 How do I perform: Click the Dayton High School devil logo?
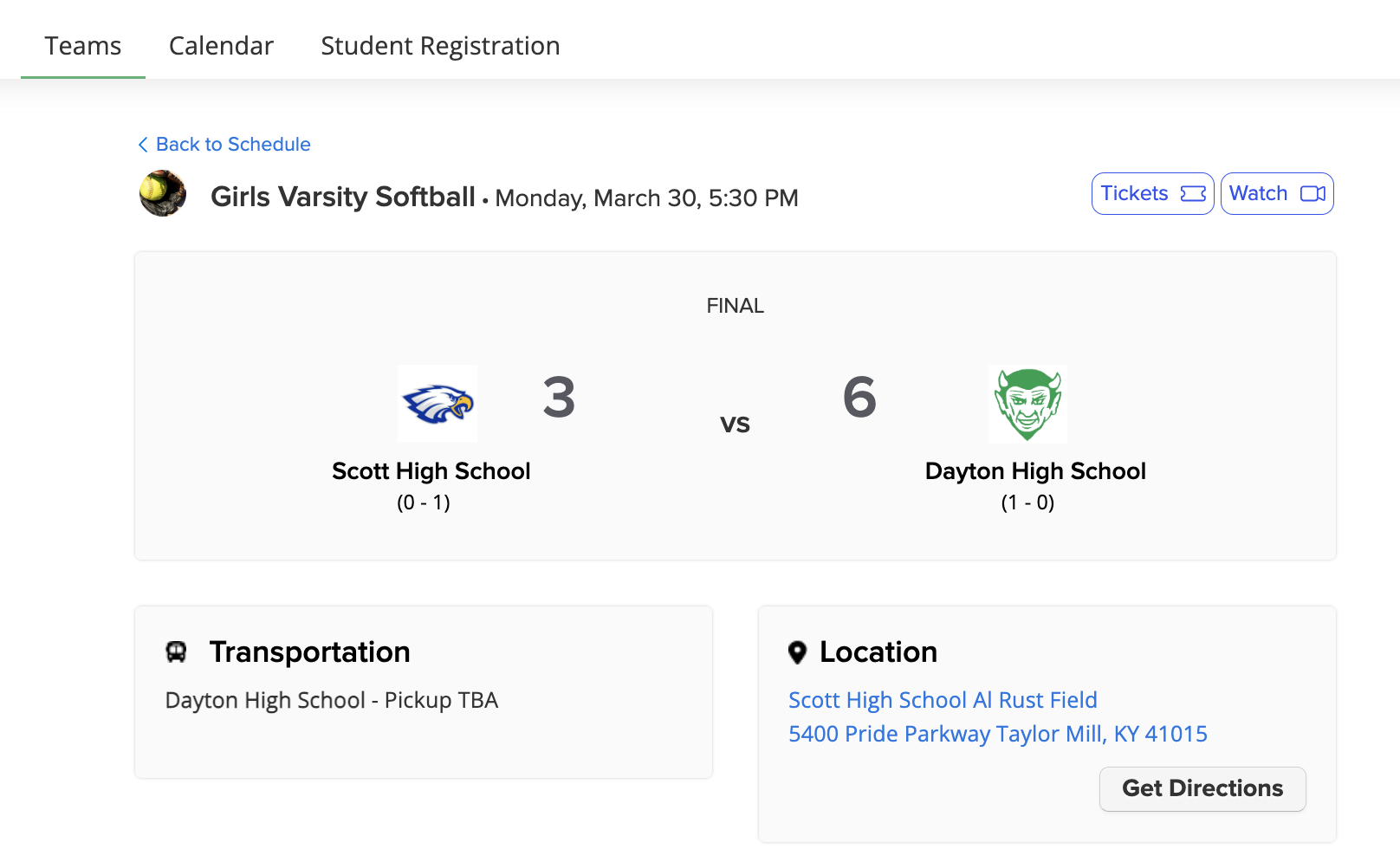(x=1027, y=404)
